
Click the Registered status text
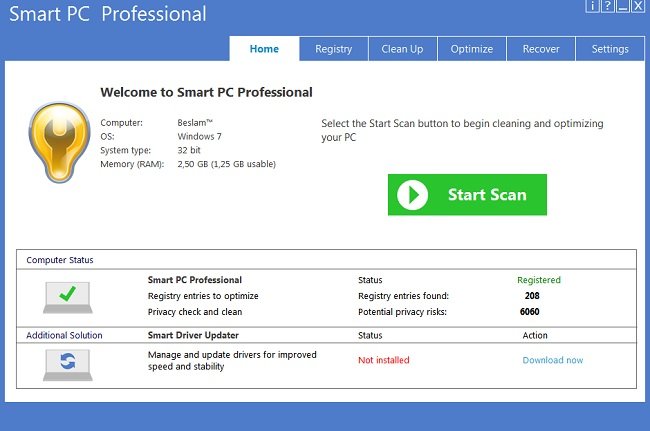click(539, 280)
